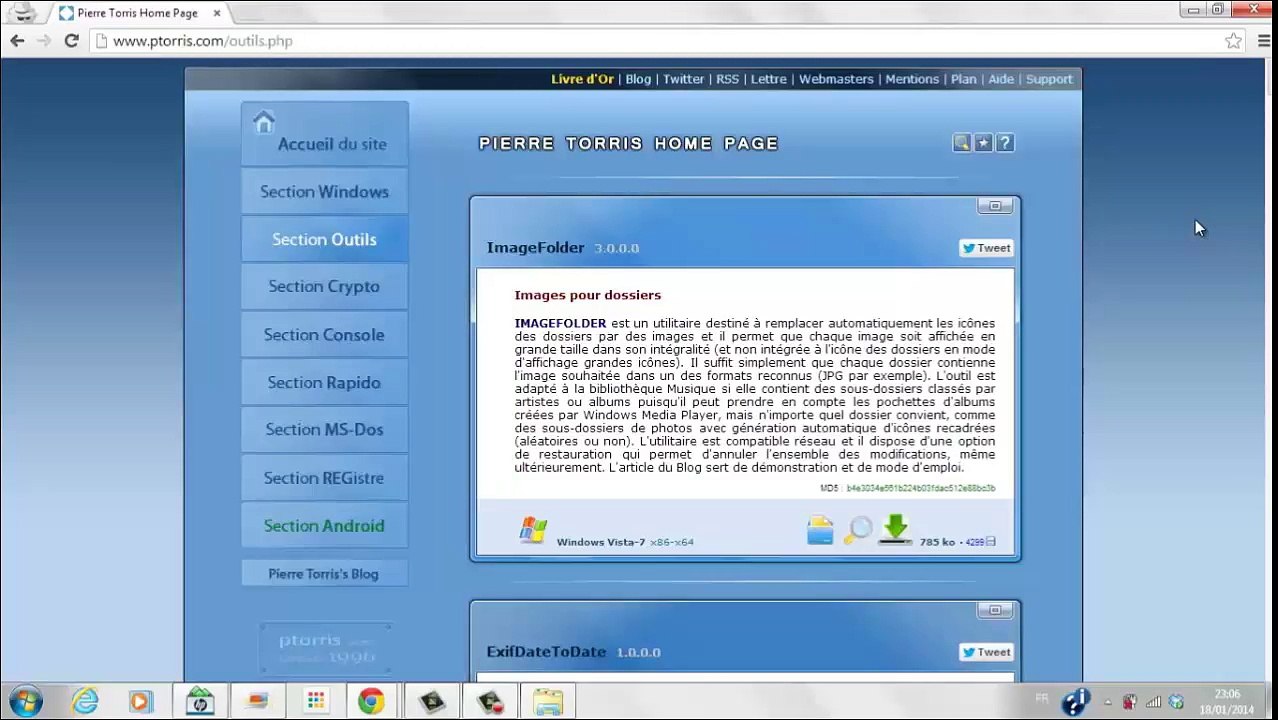The height and width of the screenshot is (720, 1278).
Task: Go to Accueil du site
Action: coord(324,134)
